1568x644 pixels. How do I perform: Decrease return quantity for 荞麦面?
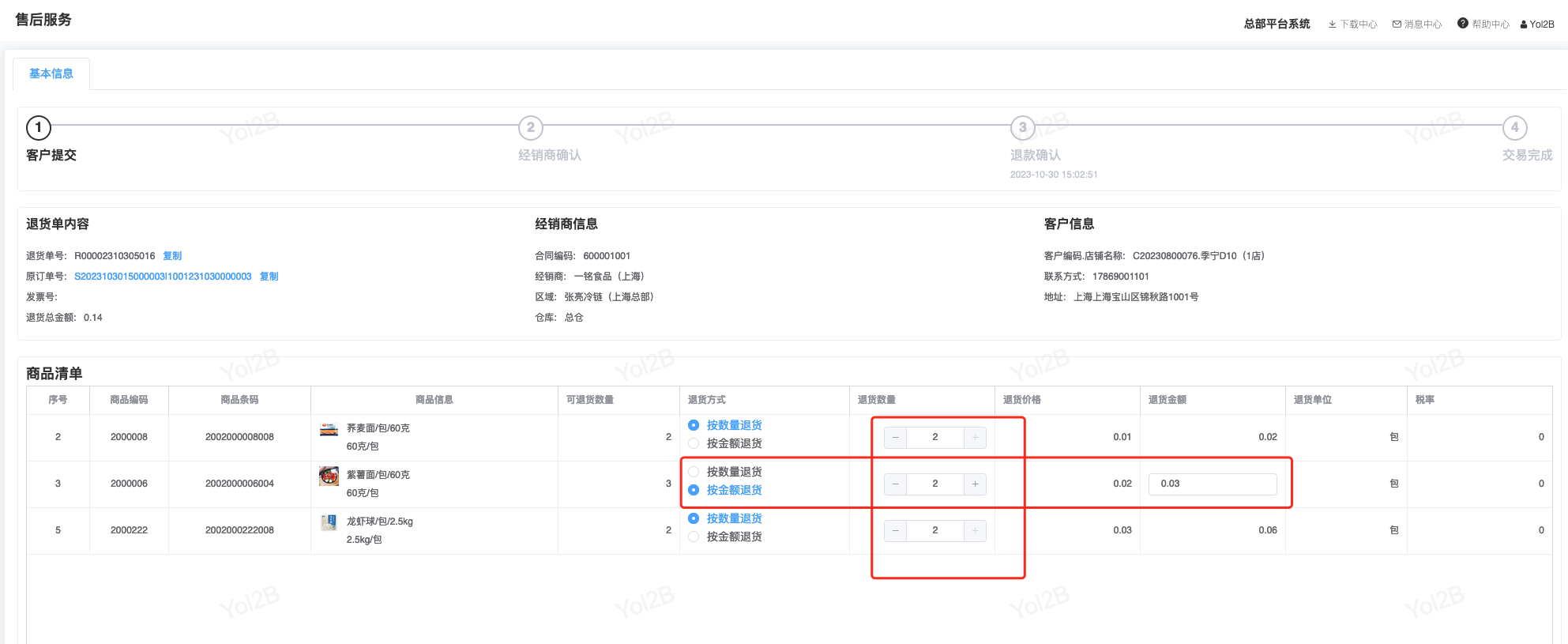point(896,437)
